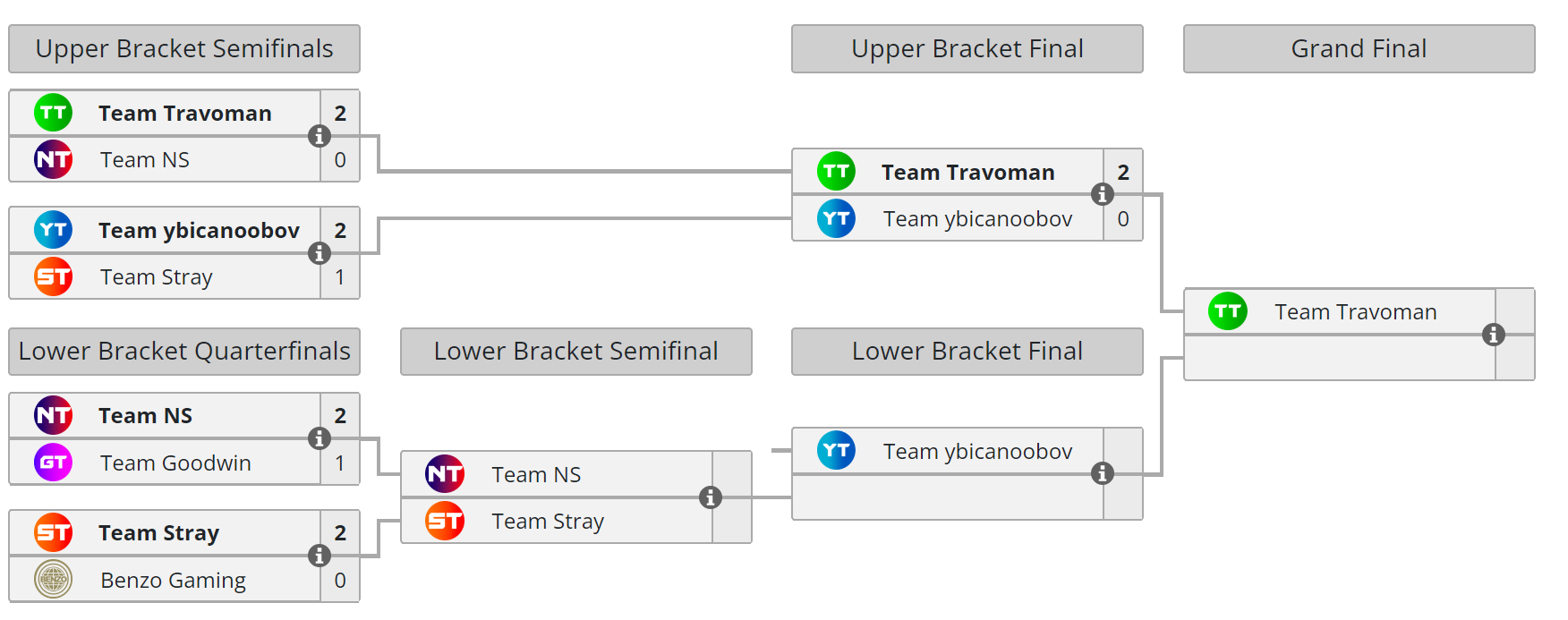1568x620 pixels.
Task: Select the Lower Bracket Quarterfinals header
Action: 184,352
